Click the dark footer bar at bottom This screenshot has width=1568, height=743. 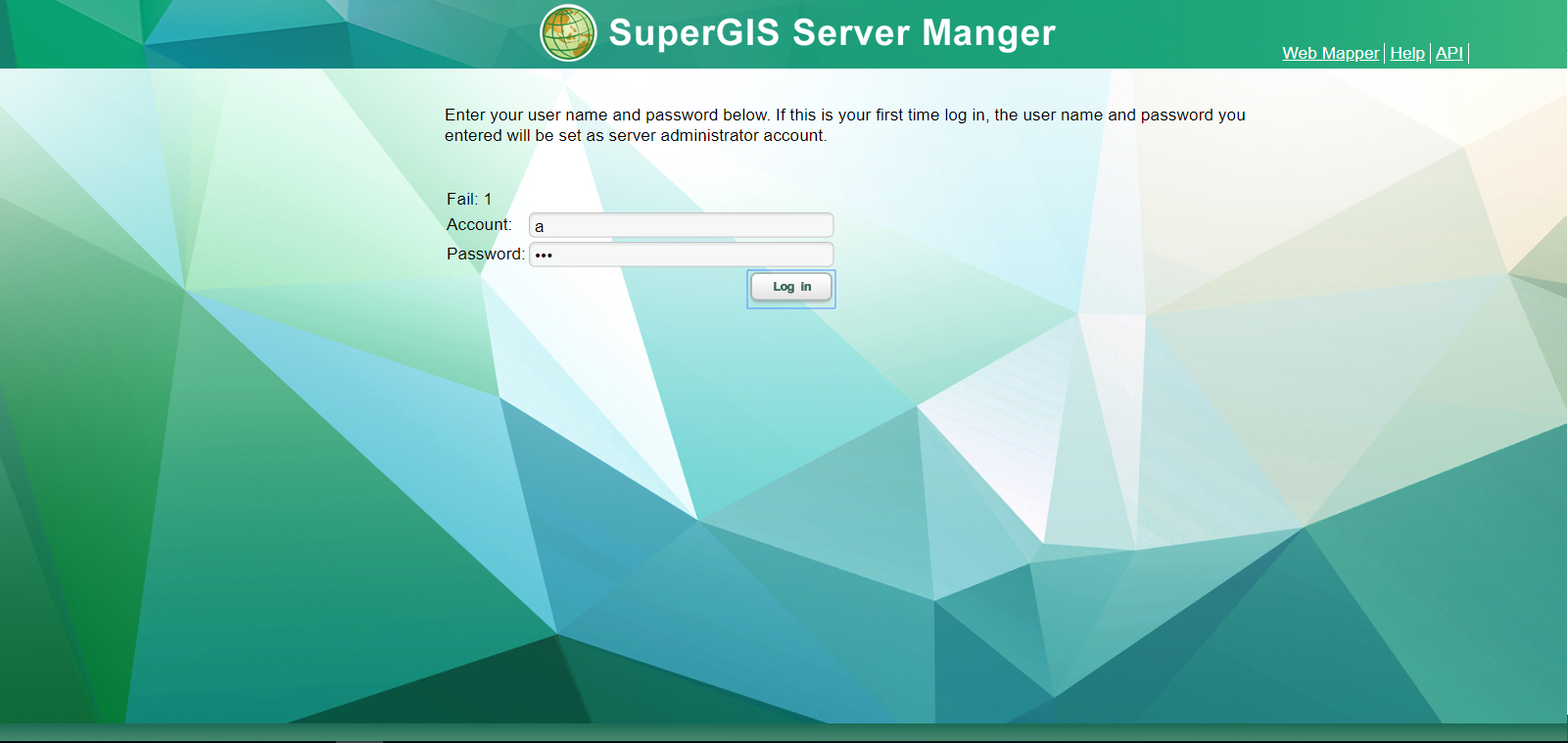[784, 732]
